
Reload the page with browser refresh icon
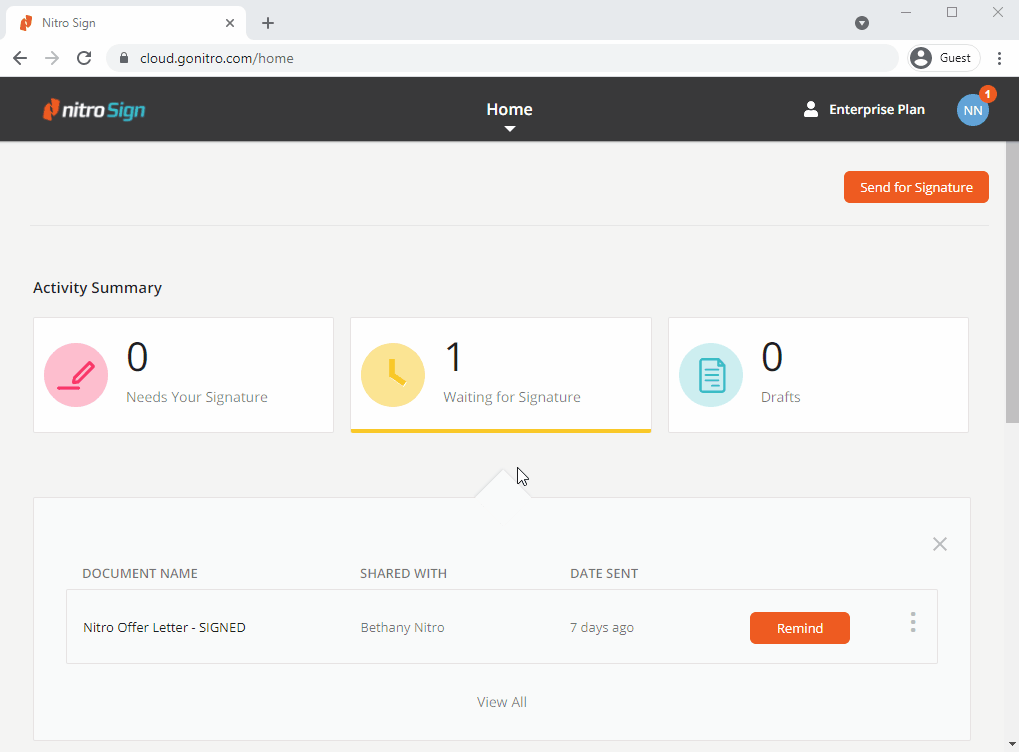[84, 58]
